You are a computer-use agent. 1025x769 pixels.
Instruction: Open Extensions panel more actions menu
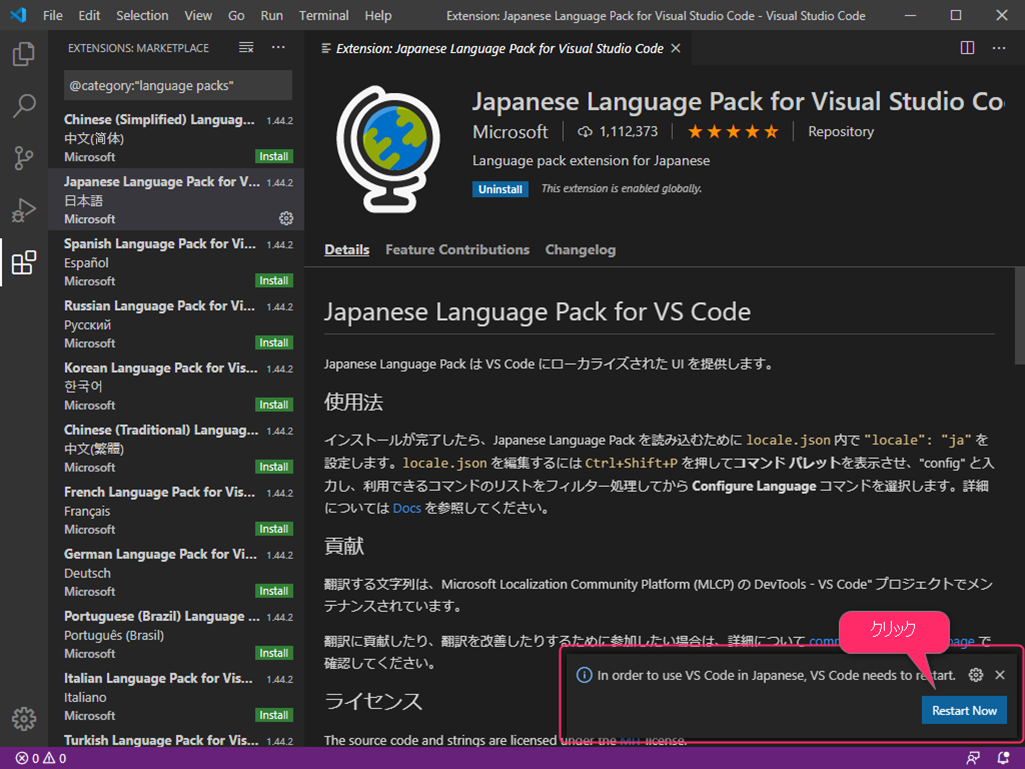pos(278,48)
